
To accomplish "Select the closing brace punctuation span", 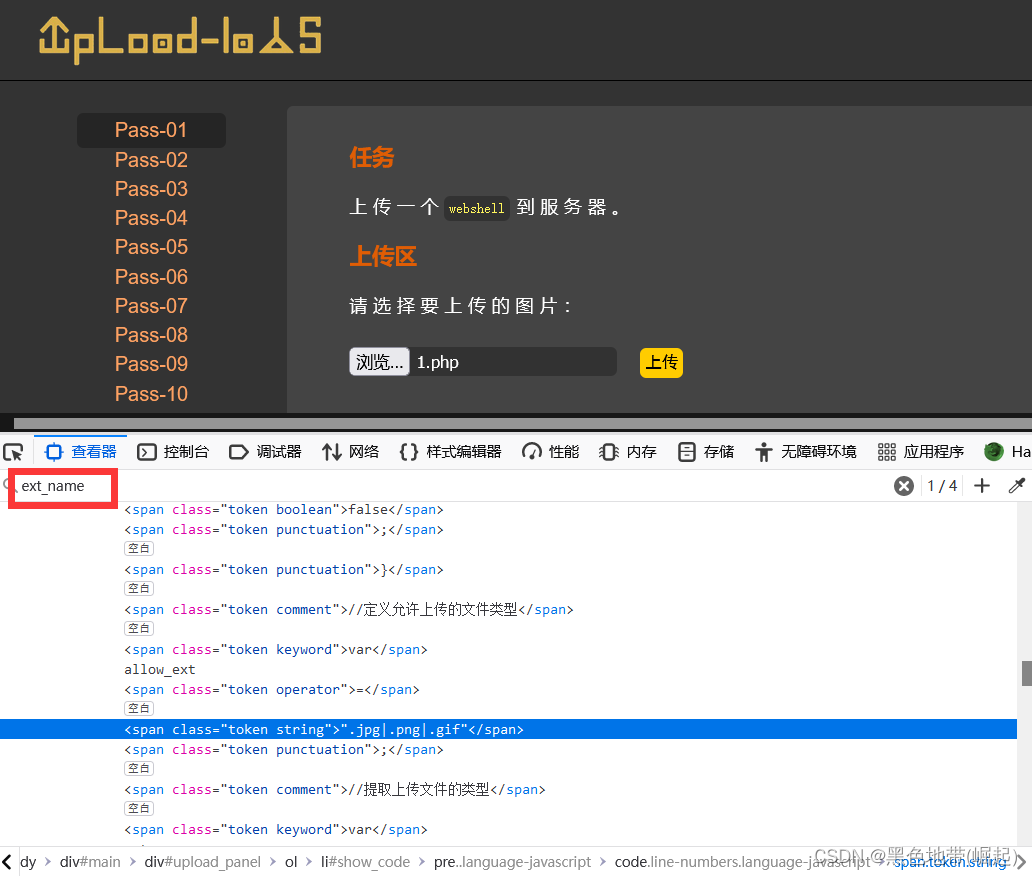I will (x=284, y=569).
